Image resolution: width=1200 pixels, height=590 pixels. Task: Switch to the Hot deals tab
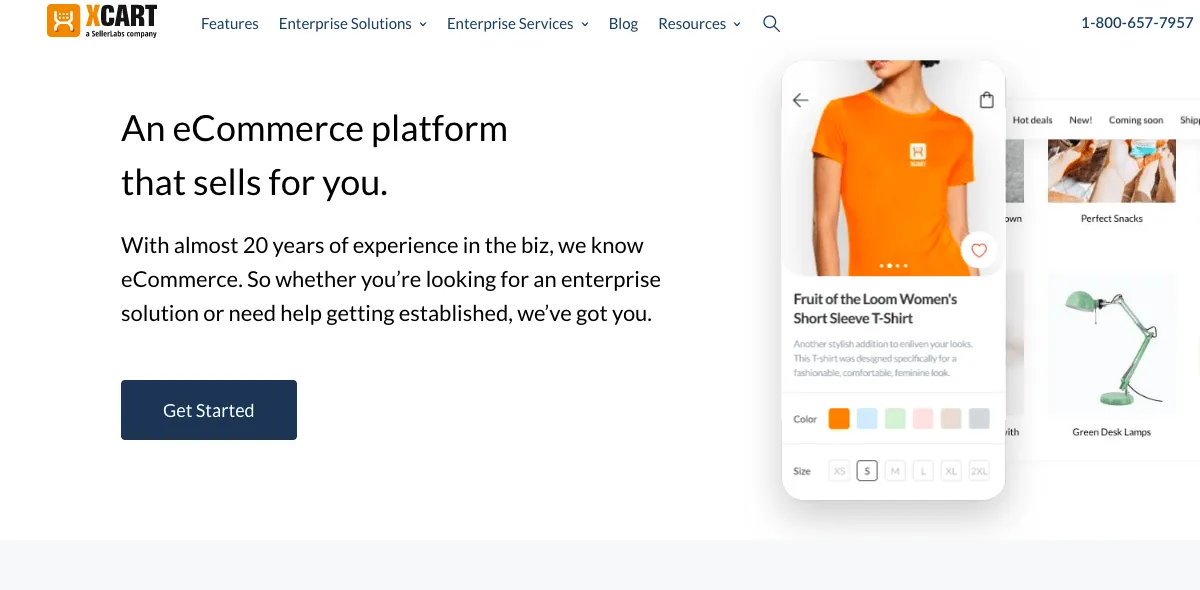click(1033, 120)
